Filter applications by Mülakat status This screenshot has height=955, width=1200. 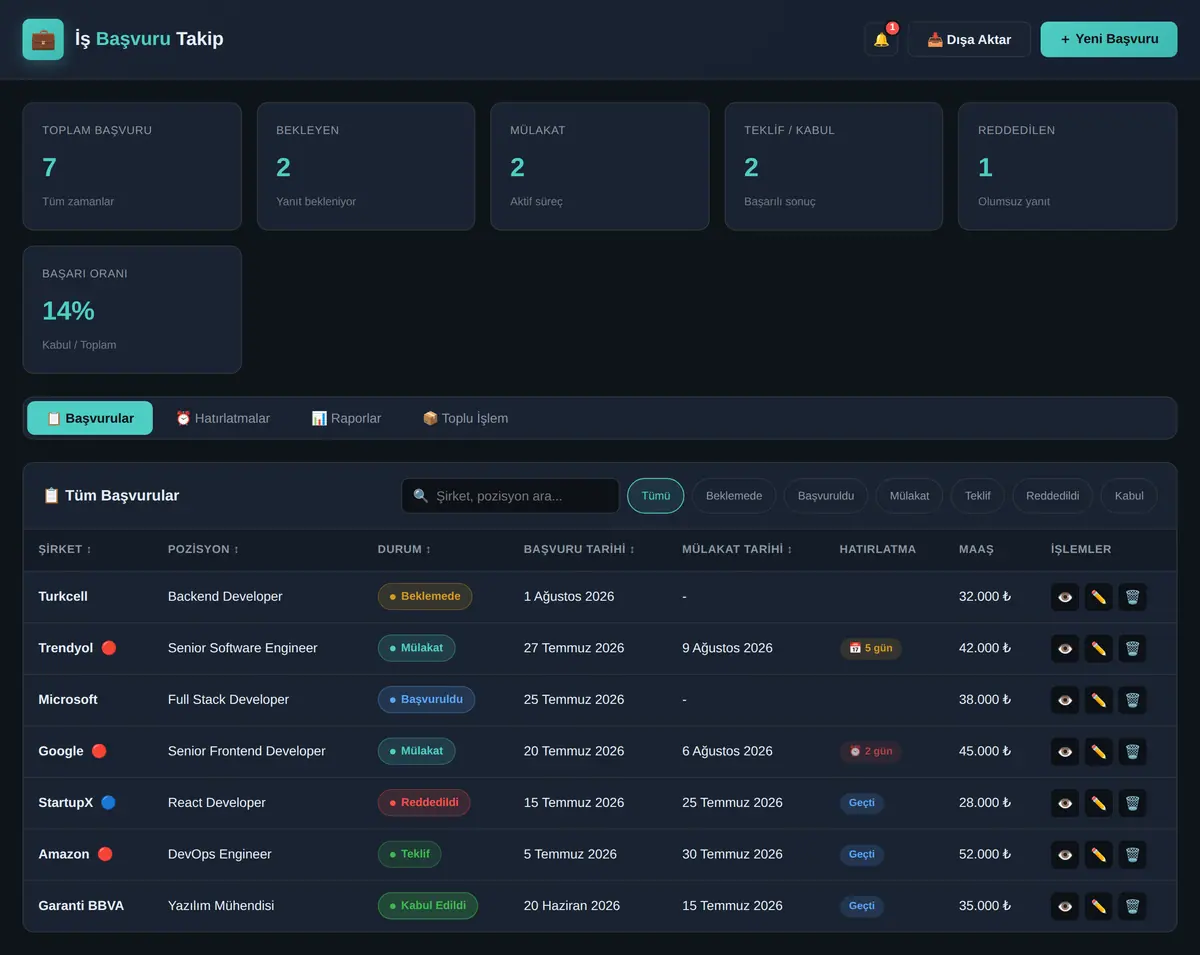click(909, 496)
